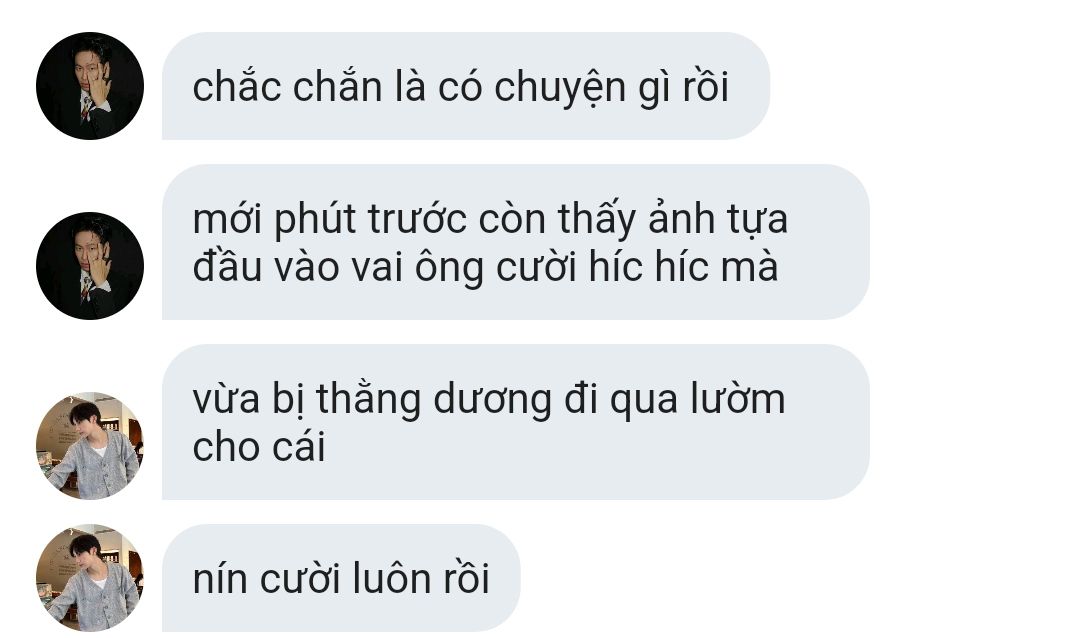Click the text "cho cái" in third message
Screen dimensions: 1080x638
258,446
